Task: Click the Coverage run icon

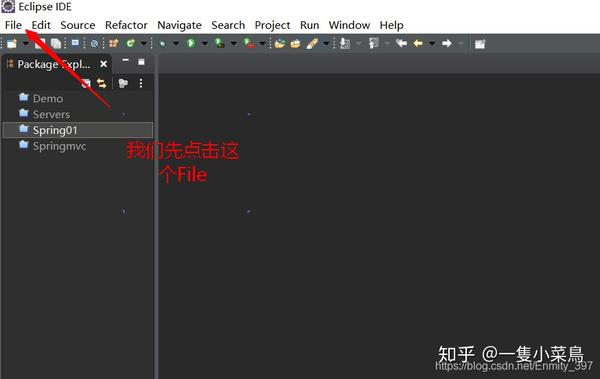Action: (x=220, y=43)
